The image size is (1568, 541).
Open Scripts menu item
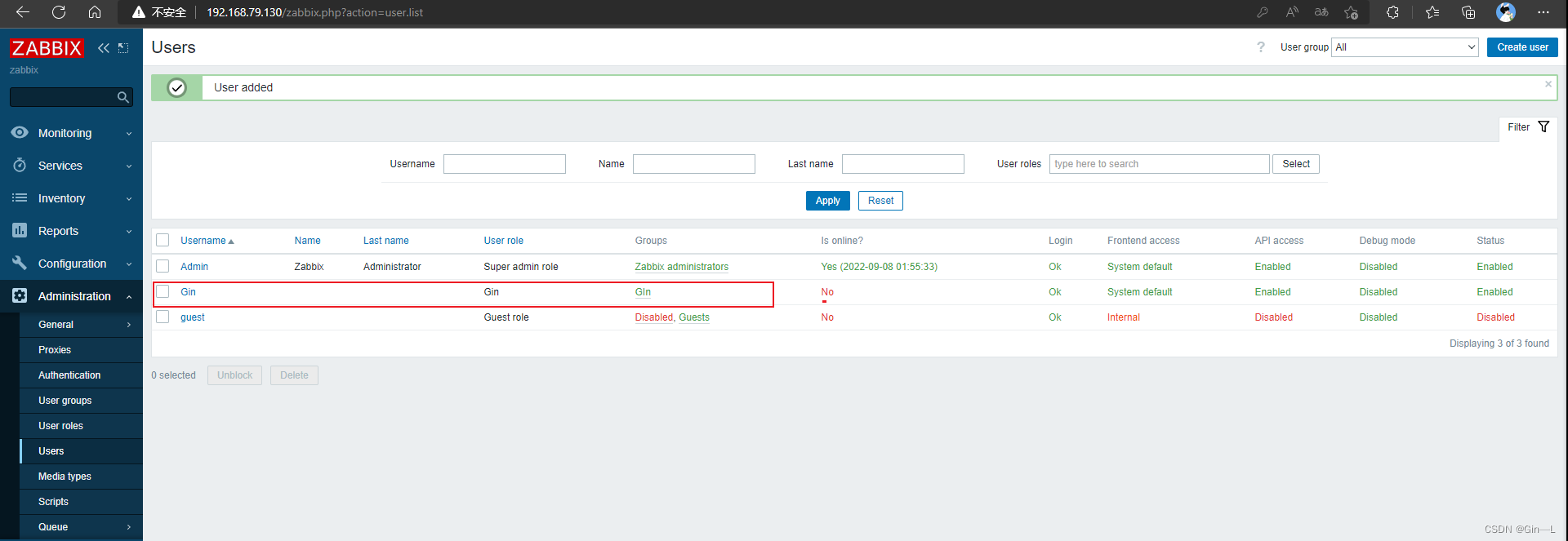(53, 502)
